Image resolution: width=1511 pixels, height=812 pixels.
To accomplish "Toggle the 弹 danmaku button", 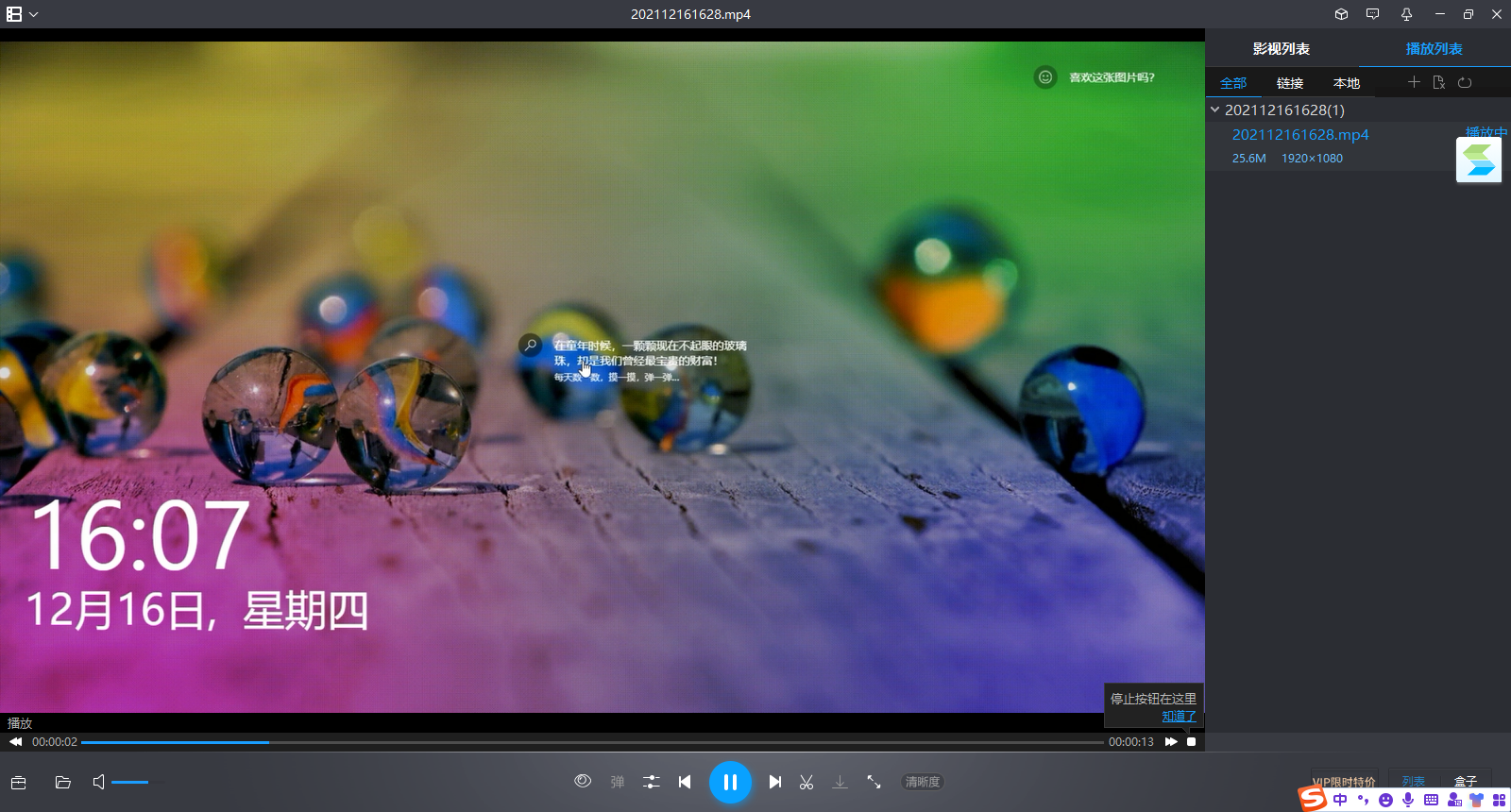I will point(618,782).
